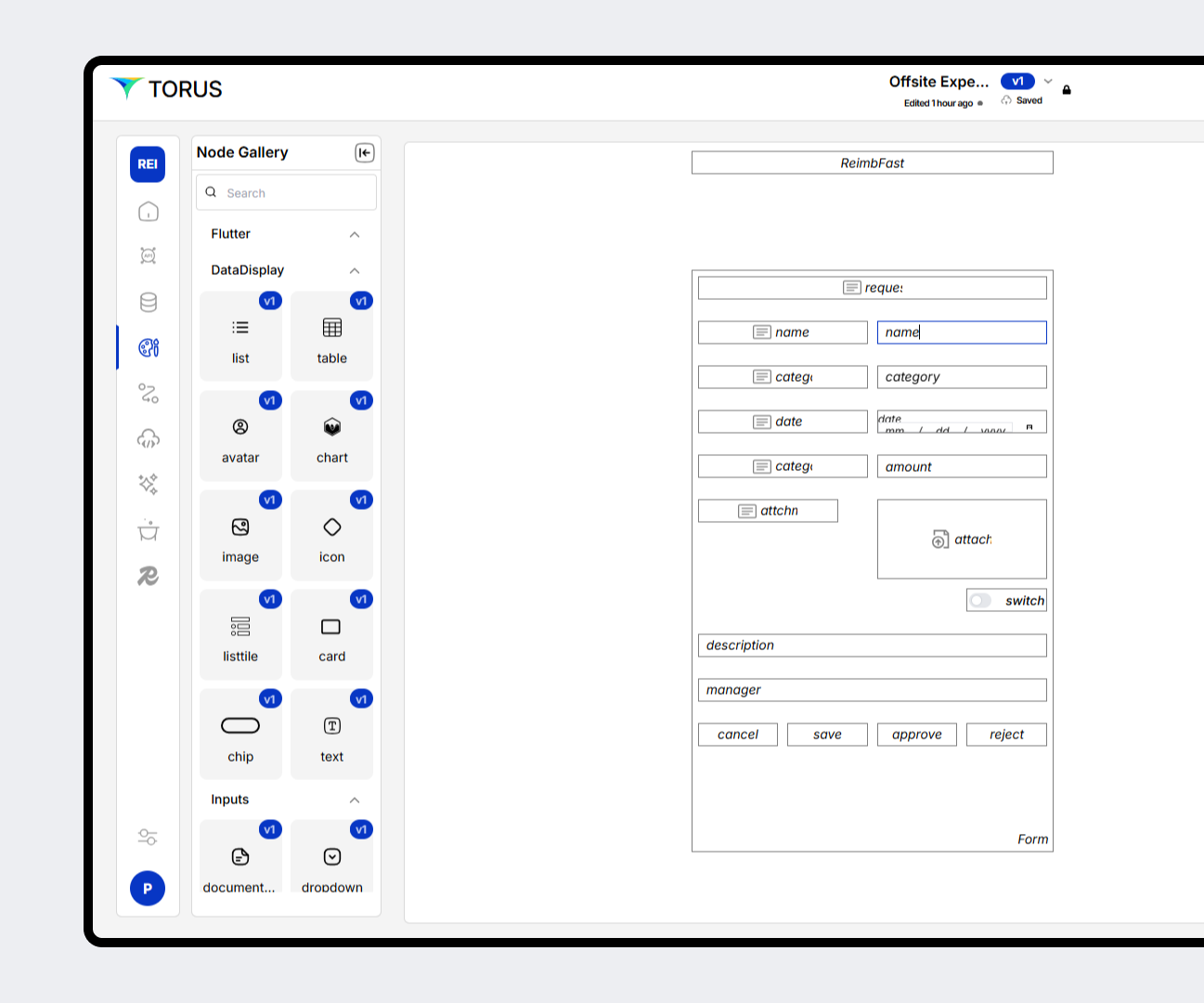Click the save button on the form
The height and width of the screenshot is (1003, 1204).
pyautogui.click(x=827, y=734)
